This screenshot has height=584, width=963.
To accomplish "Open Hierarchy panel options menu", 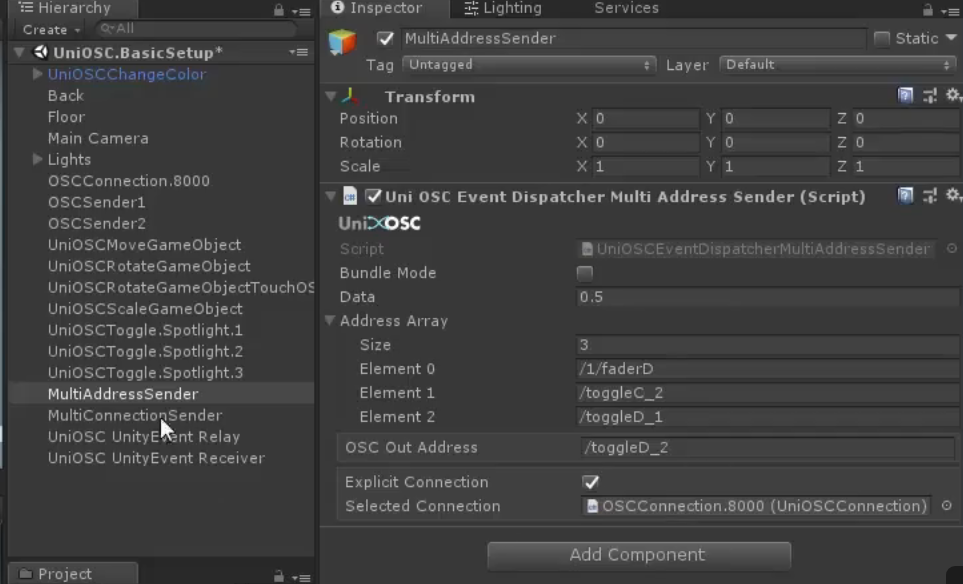I will tap(301, 11).
